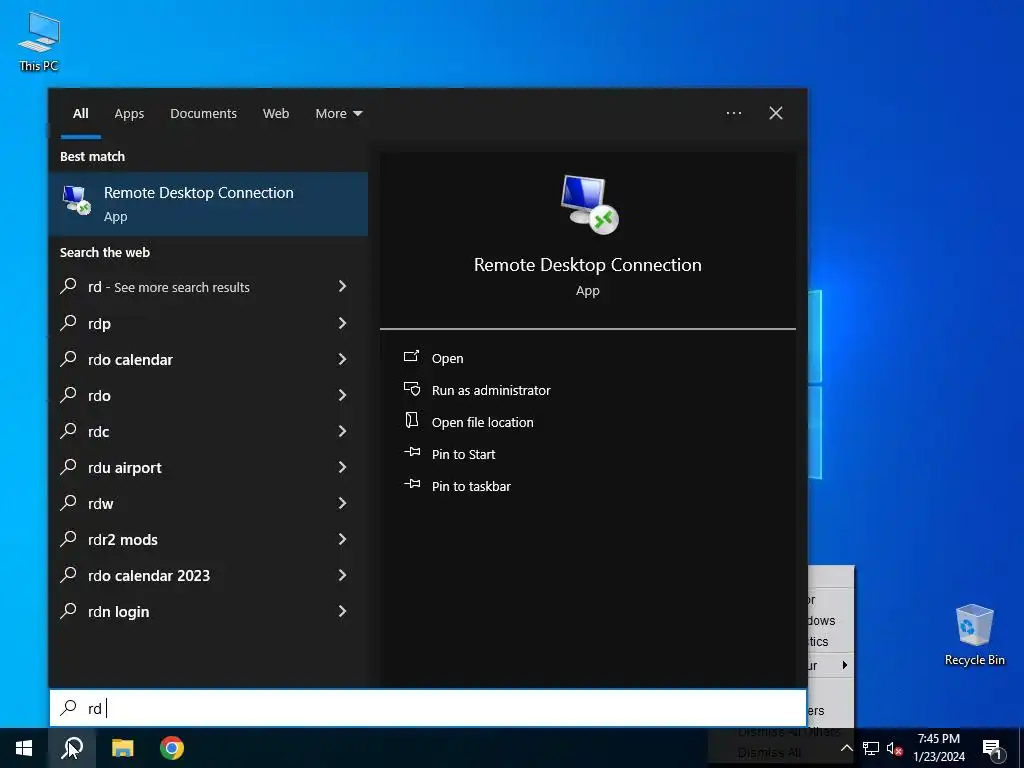Open the notification Action Center icon

click(992, 749)
